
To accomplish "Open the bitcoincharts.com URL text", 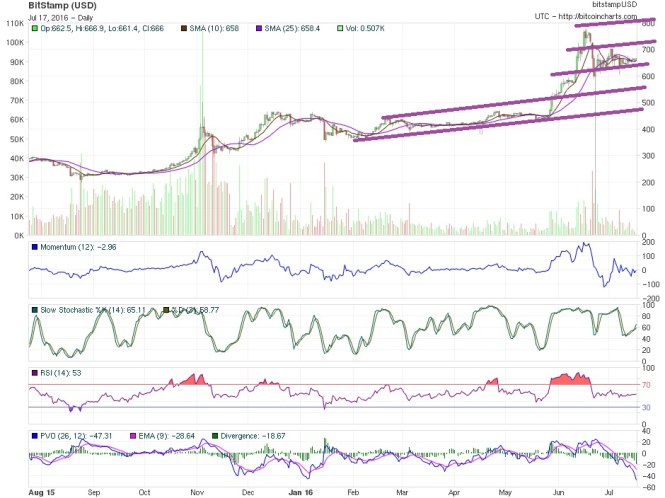I will pos(601,18).
